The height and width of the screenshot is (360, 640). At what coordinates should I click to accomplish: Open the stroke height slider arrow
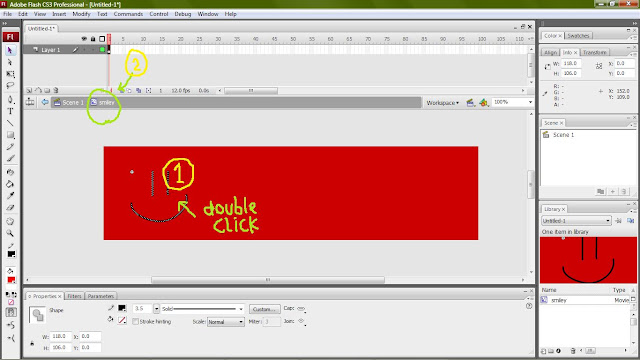click(156, 309)
